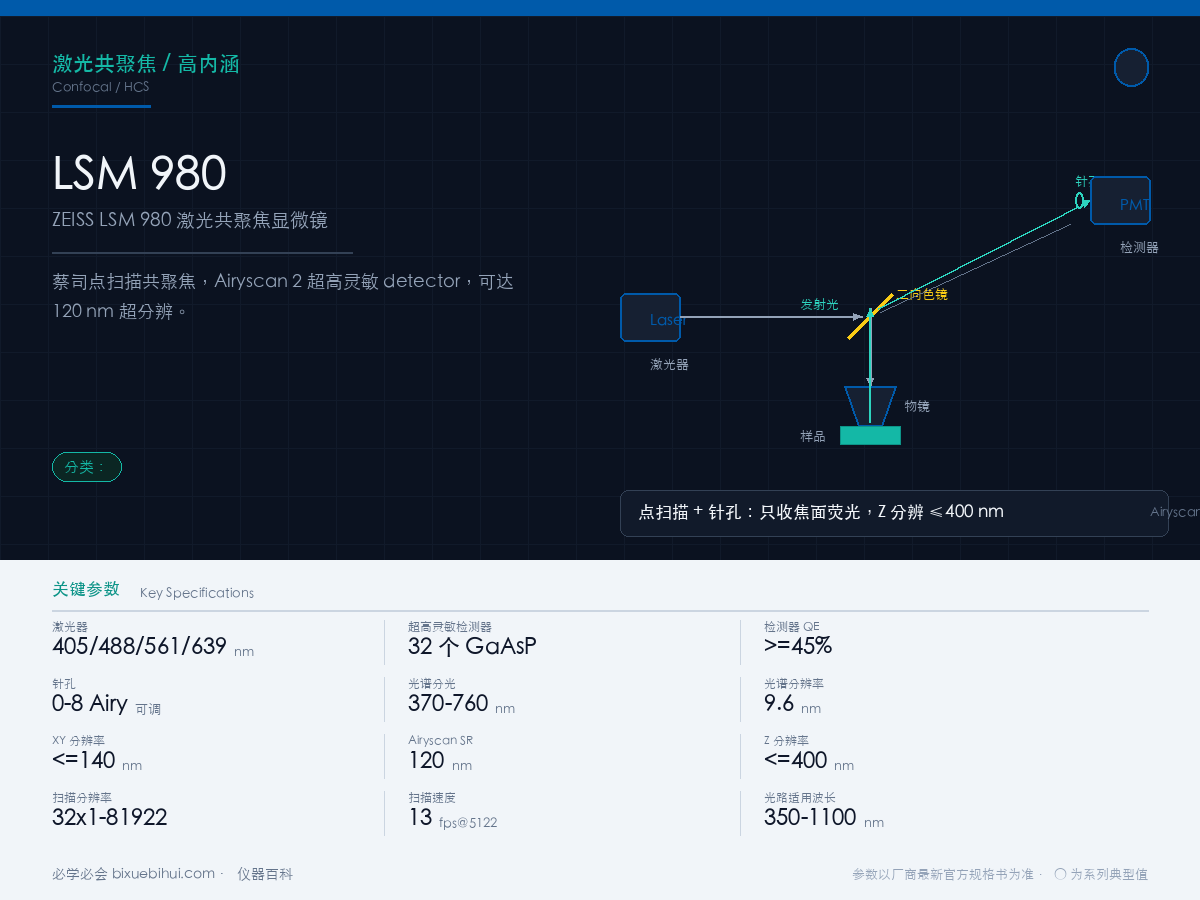Click the 点扫描 + 针孔 caption box
Screen dimensions: 1200x900
point(894,513)
